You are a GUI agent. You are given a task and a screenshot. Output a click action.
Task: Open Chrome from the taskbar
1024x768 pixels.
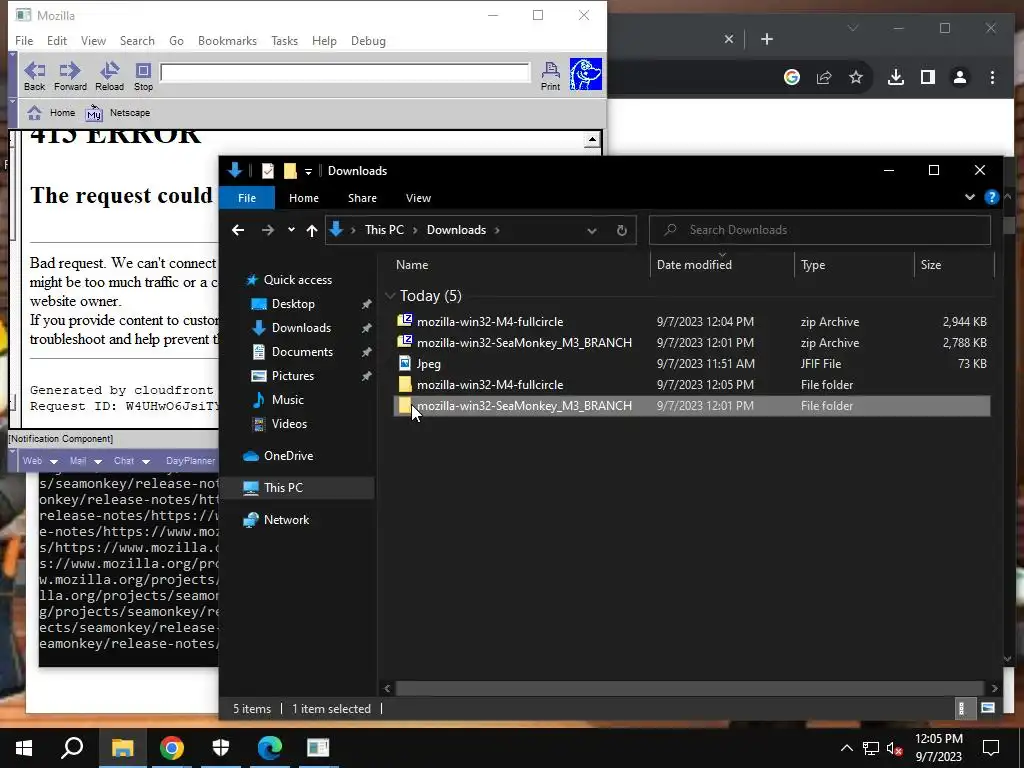pyautogui.click(x=172, y=748)
